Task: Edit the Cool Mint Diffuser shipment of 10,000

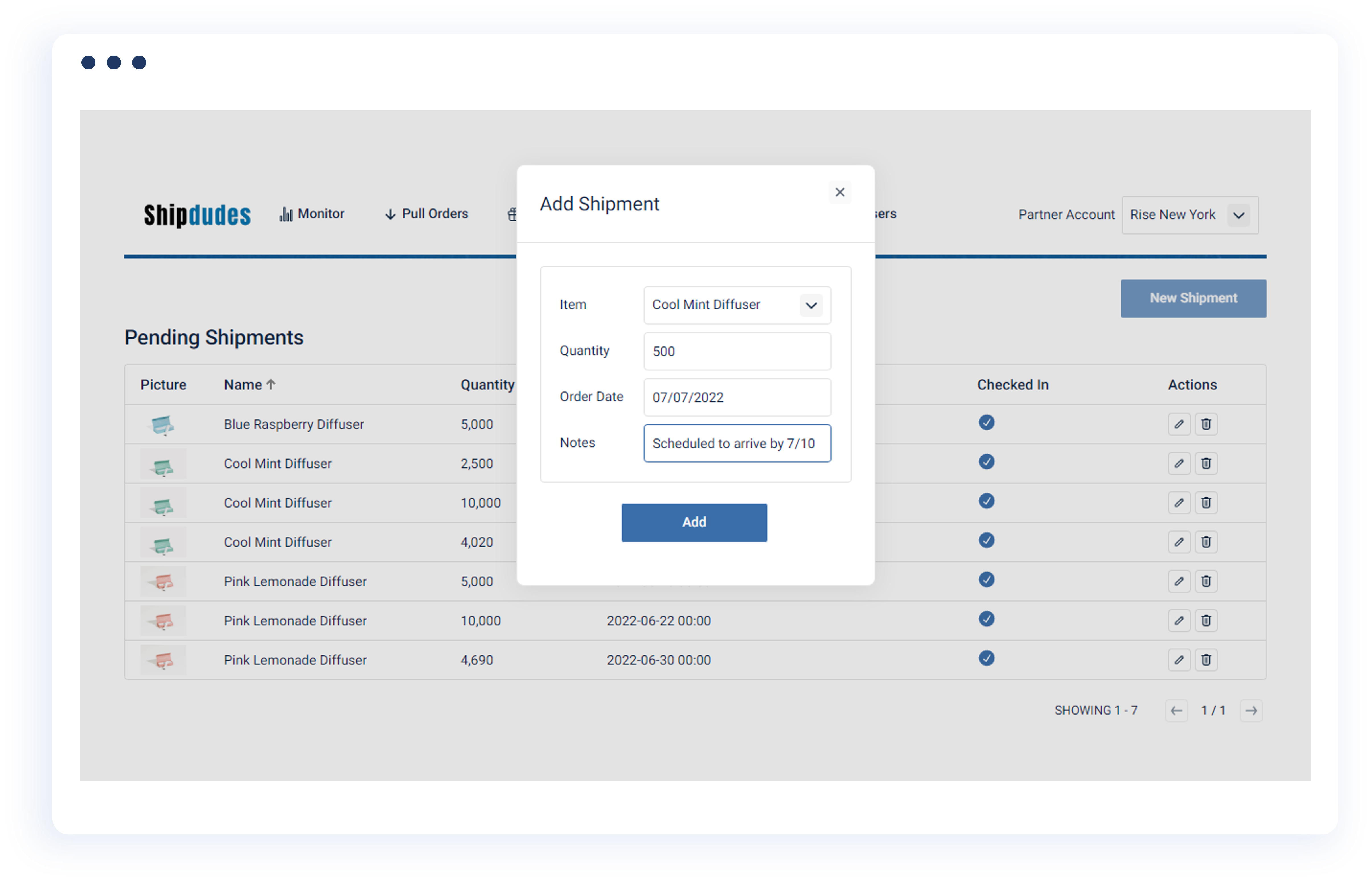Action: (1179, 502)
